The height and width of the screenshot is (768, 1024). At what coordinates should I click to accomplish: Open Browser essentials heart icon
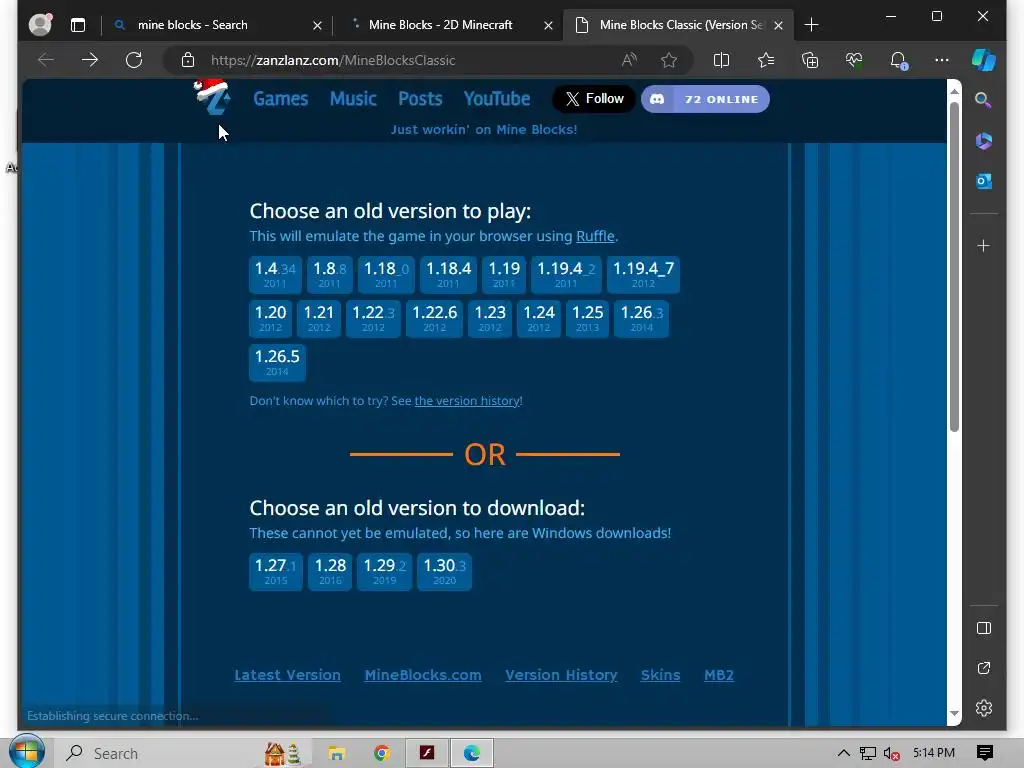coord(854,60)
